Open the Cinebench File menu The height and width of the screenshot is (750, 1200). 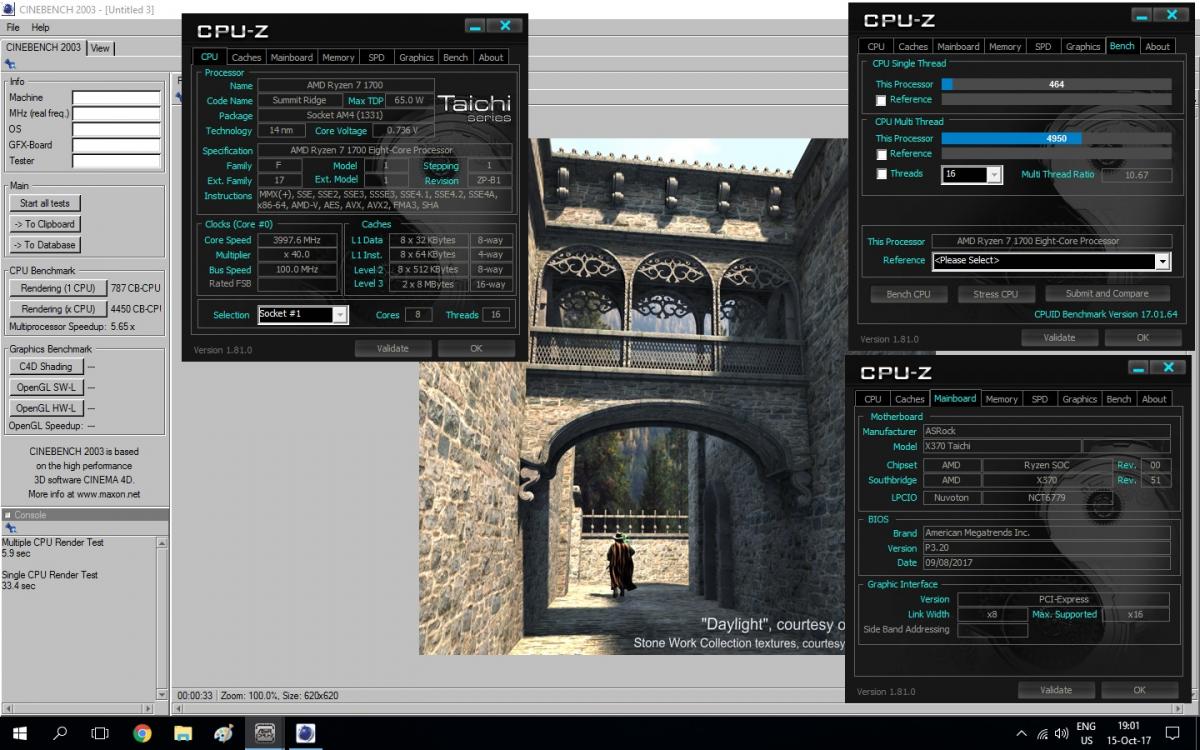point(13,27)
